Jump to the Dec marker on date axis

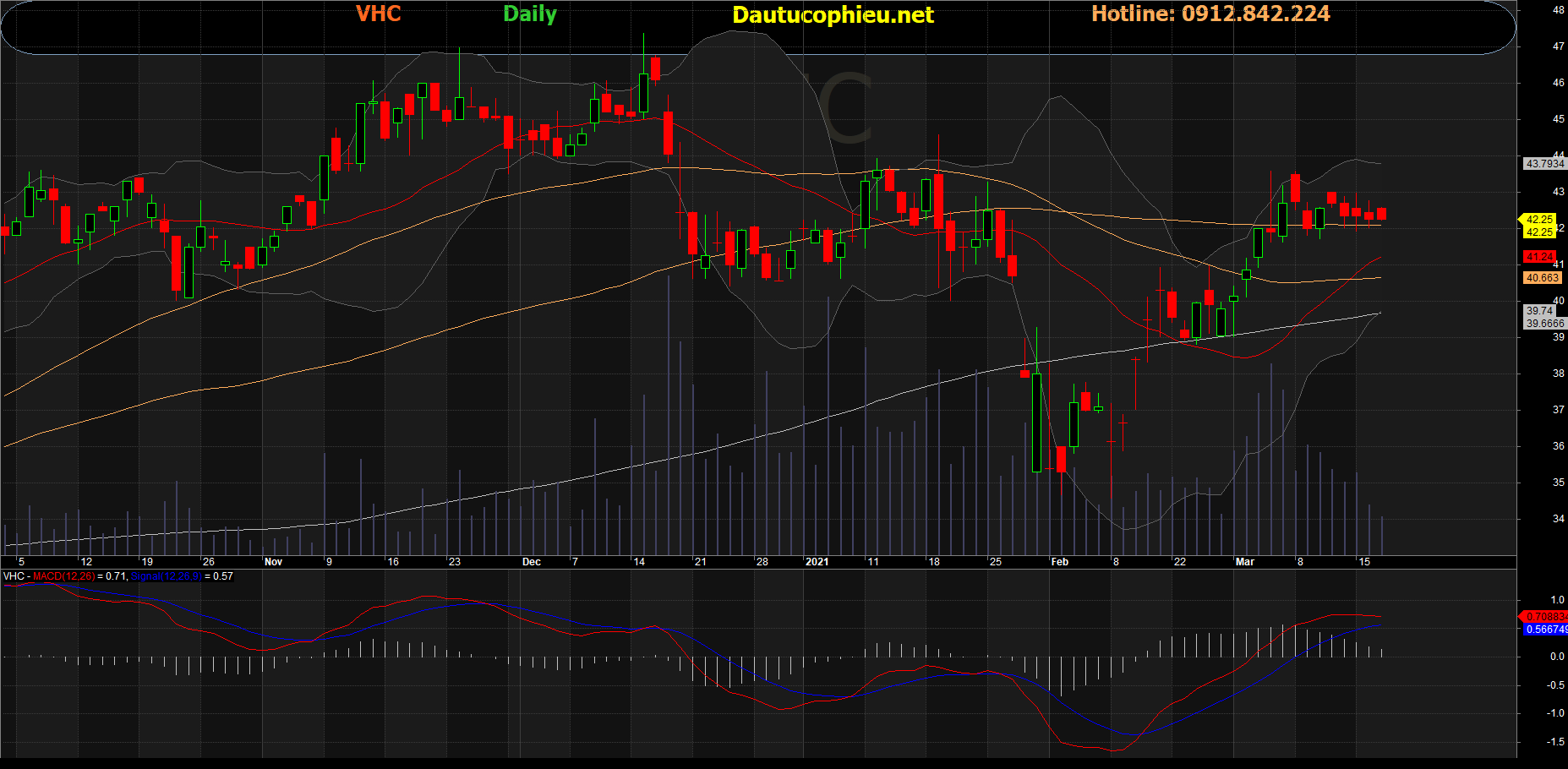tap(531, 562)
